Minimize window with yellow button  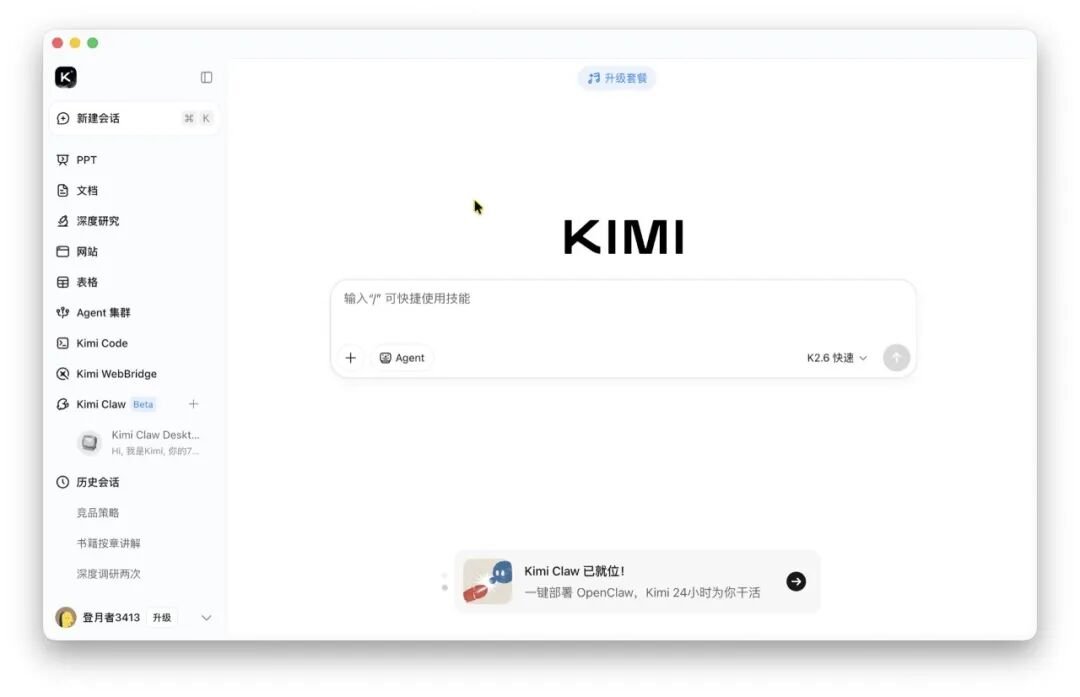coord(75,43)
